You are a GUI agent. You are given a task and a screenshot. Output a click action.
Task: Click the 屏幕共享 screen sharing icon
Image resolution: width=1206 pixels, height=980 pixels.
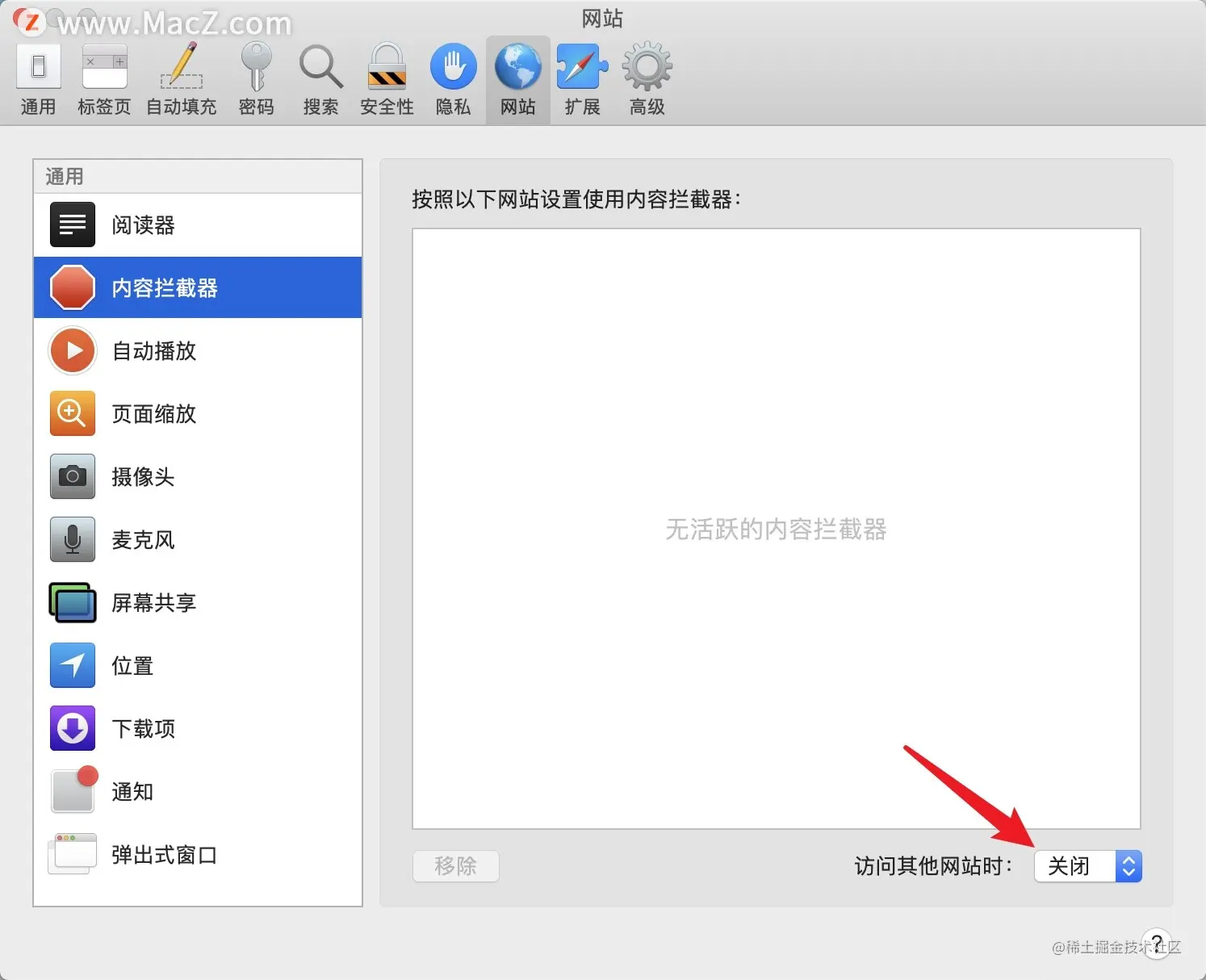click(73, 602)
